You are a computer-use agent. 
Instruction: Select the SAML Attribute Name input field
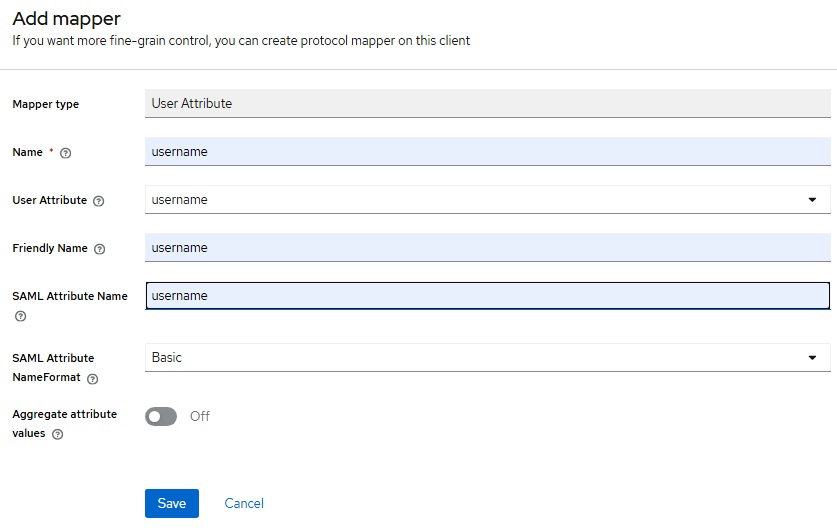[x=487, y=296]
